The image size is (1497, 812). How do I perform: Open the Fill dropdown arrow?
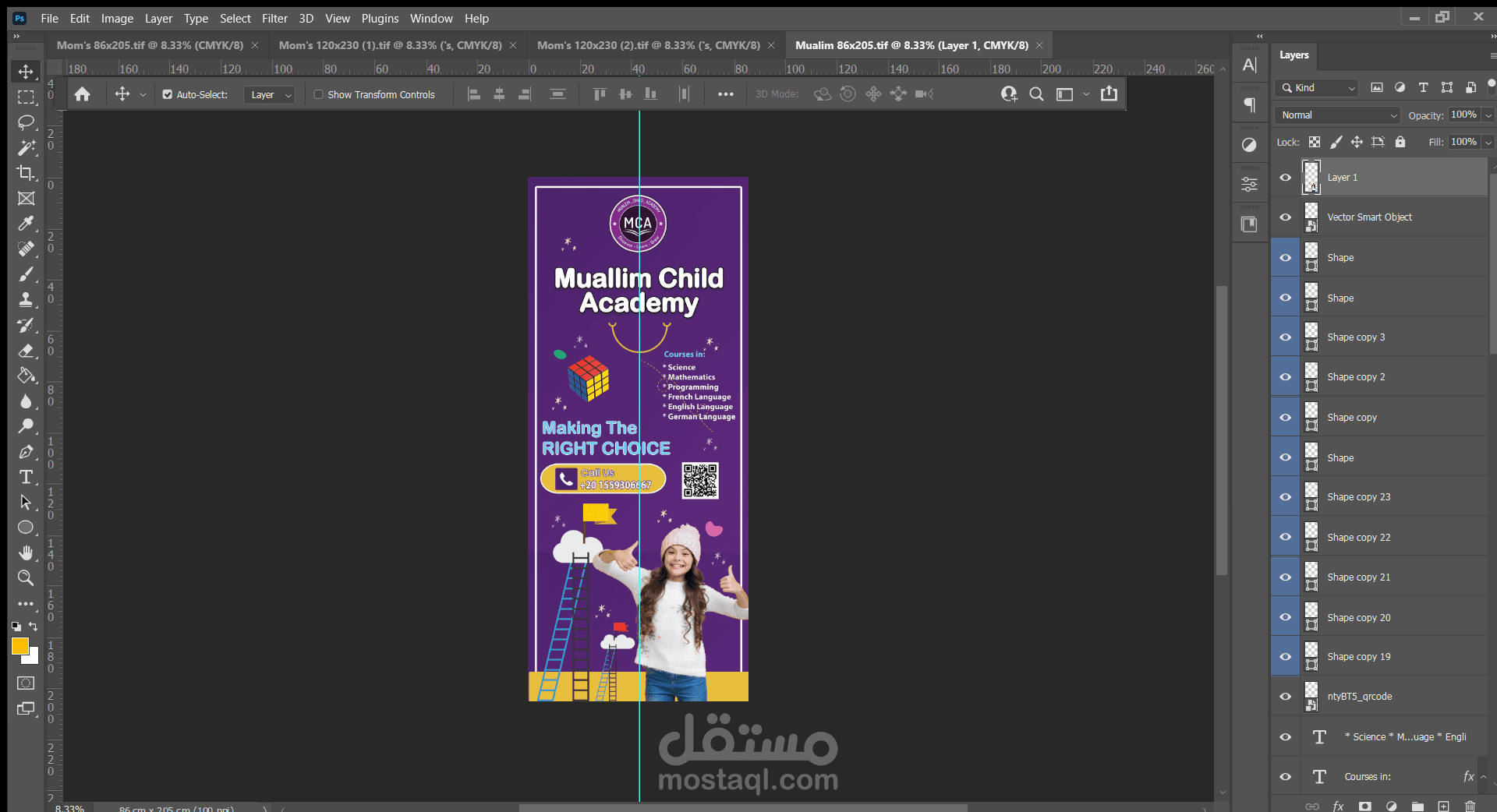(x=1488, y=143)
